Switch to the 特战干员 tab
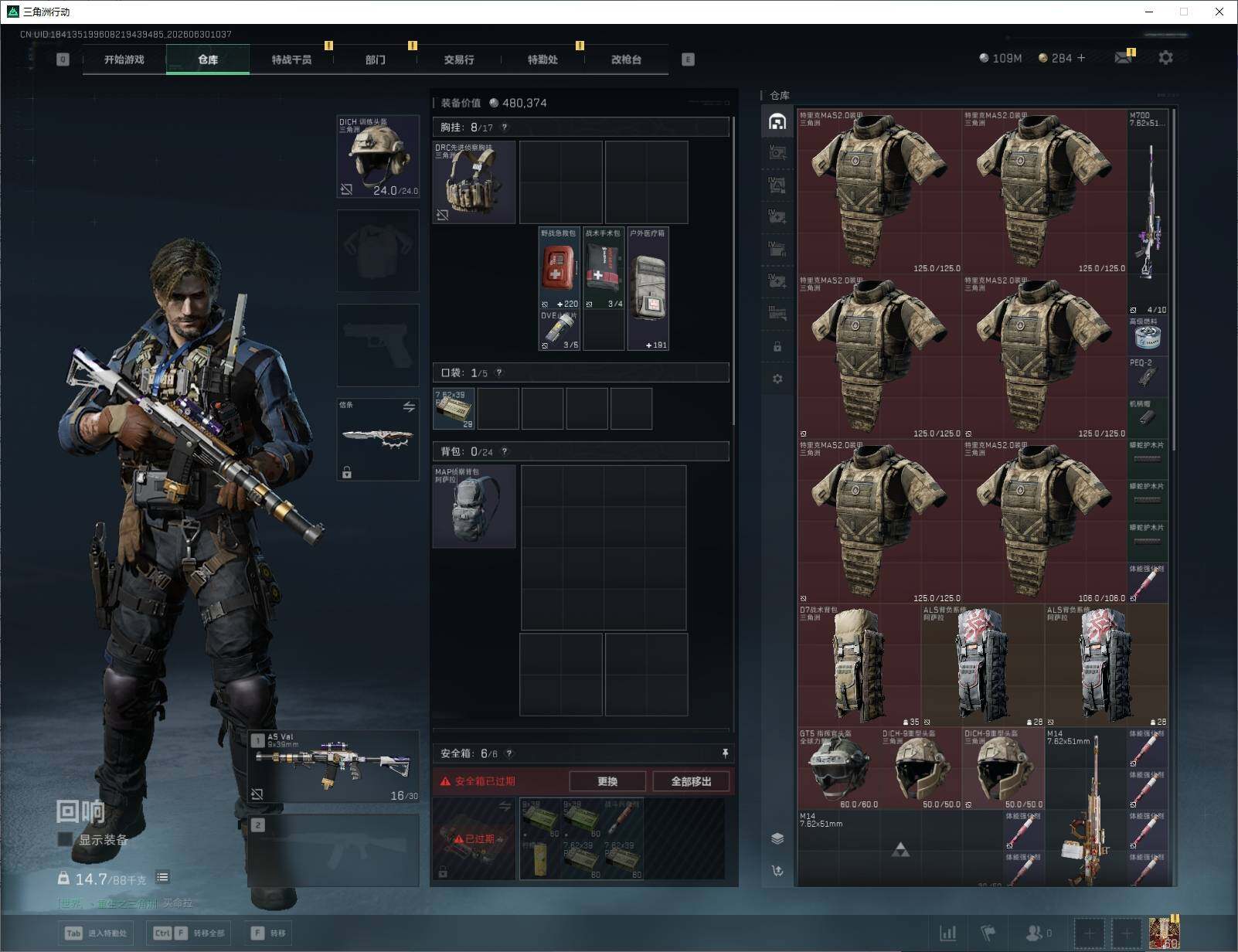Image resolution: width=1238 pixels, height=952 pixels. (291, 59)
